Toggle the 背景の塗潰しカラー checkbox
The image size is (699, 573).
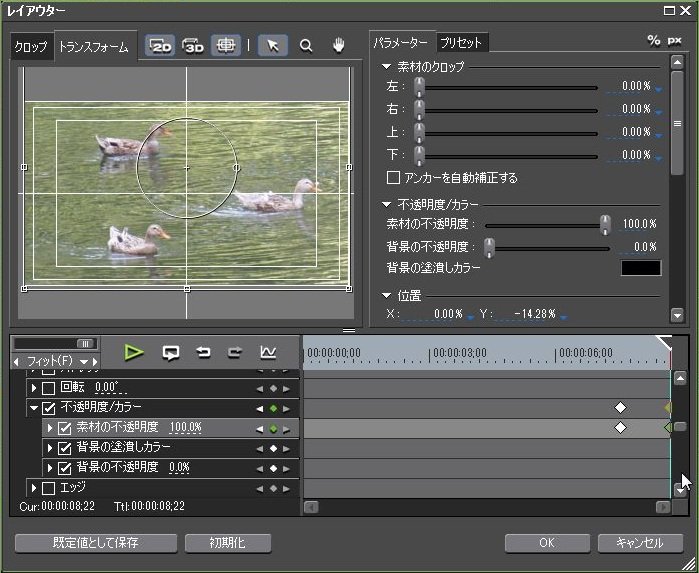[x=65, y=448]
